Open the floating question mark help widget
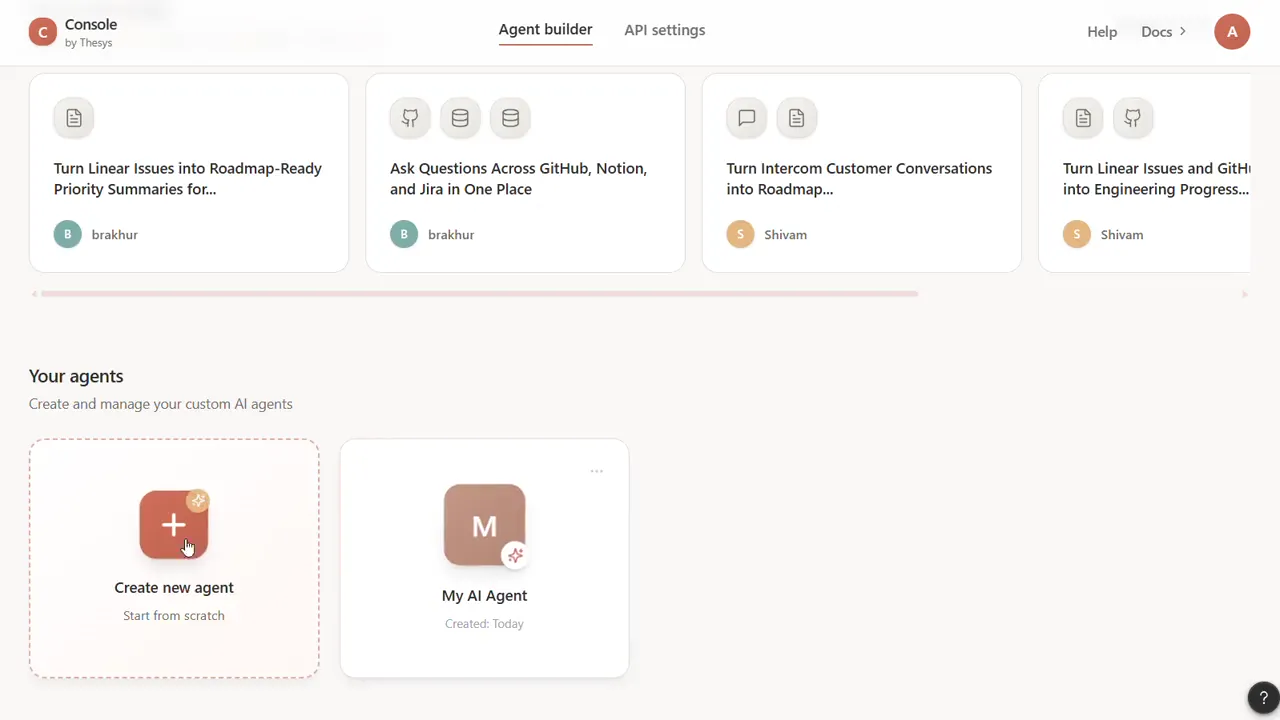This screenshot has height=720, width=1280. [1263, 698]
